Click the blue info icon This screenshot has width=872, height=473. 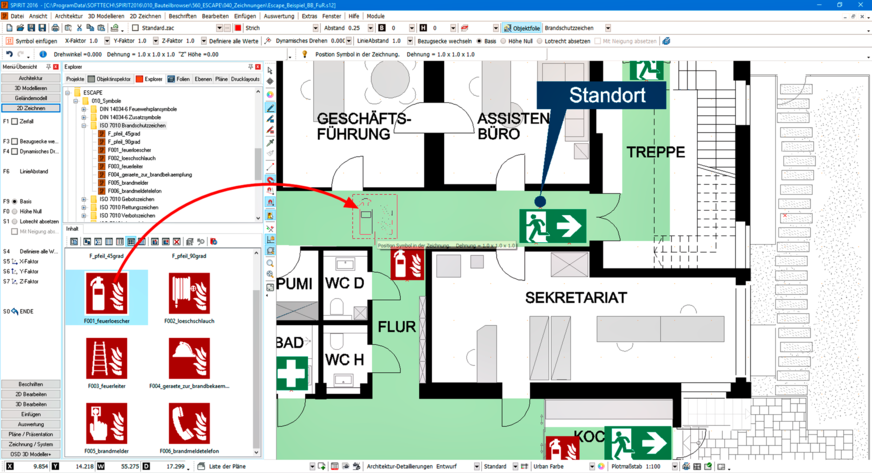43,54
